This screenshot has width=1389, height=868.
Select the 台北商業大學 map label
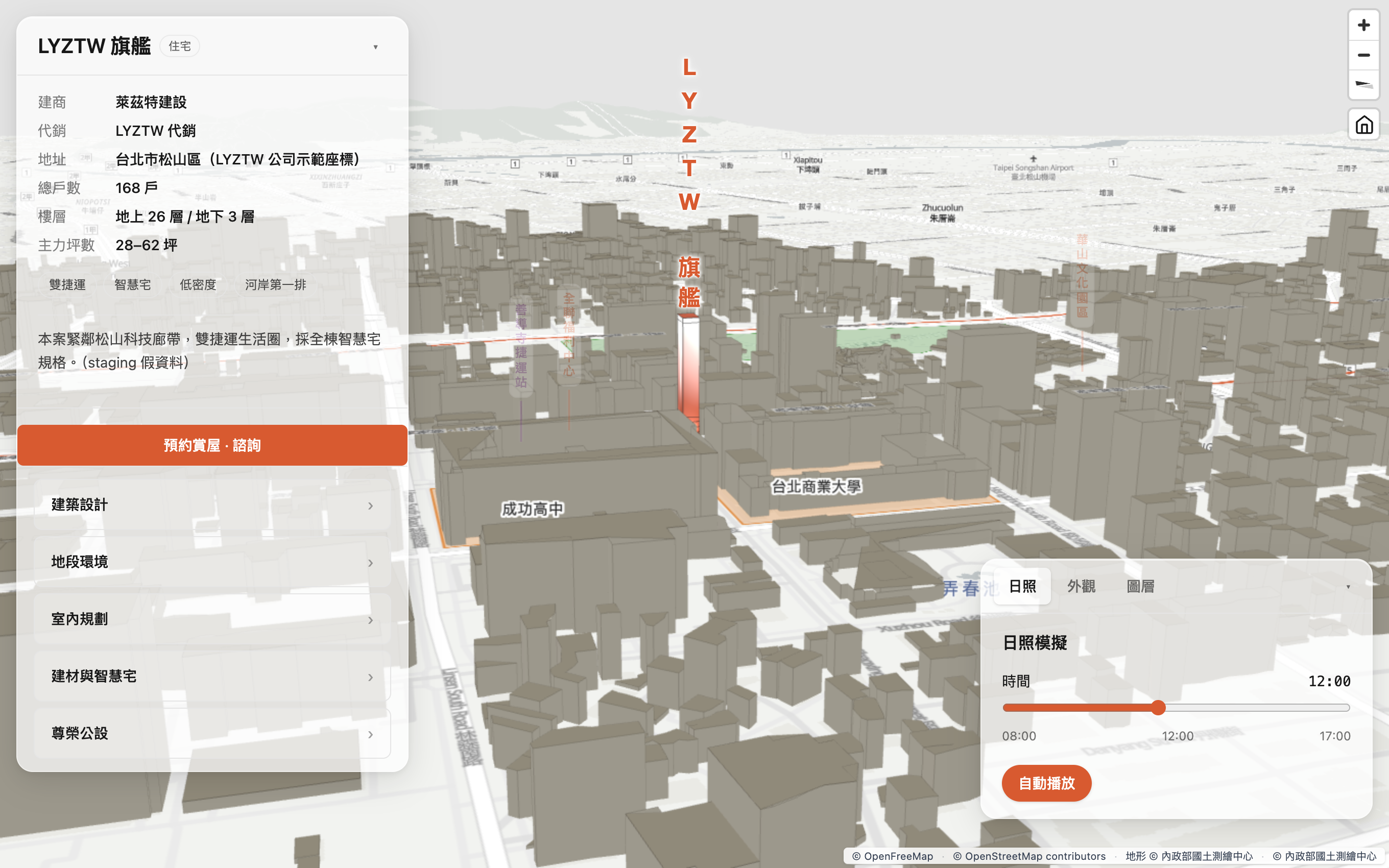click(x=816, y=487)
